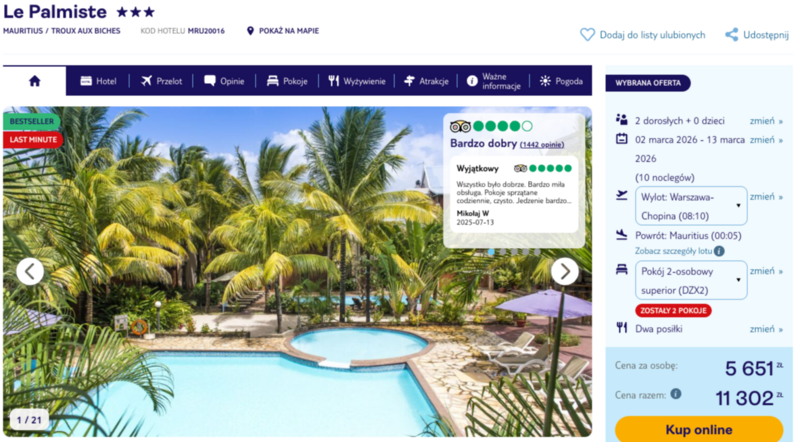Click the info icon next to Cena razem
This screenshot has width=800, height=442.
[676, 394]
